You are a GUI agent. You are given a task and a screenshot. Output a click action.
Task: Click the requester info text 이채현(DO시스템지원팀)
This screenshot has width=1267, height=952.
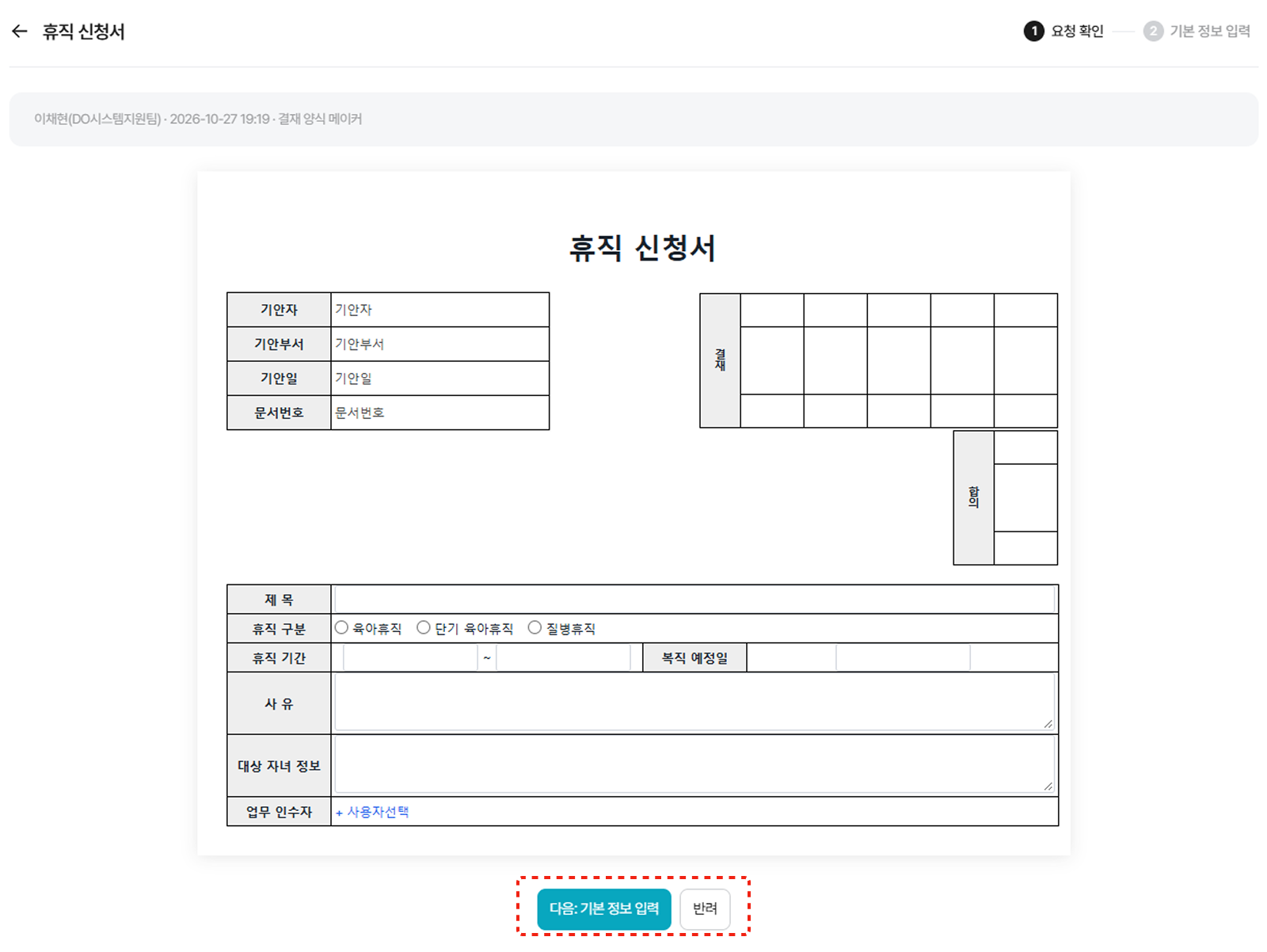click(97, 119)
